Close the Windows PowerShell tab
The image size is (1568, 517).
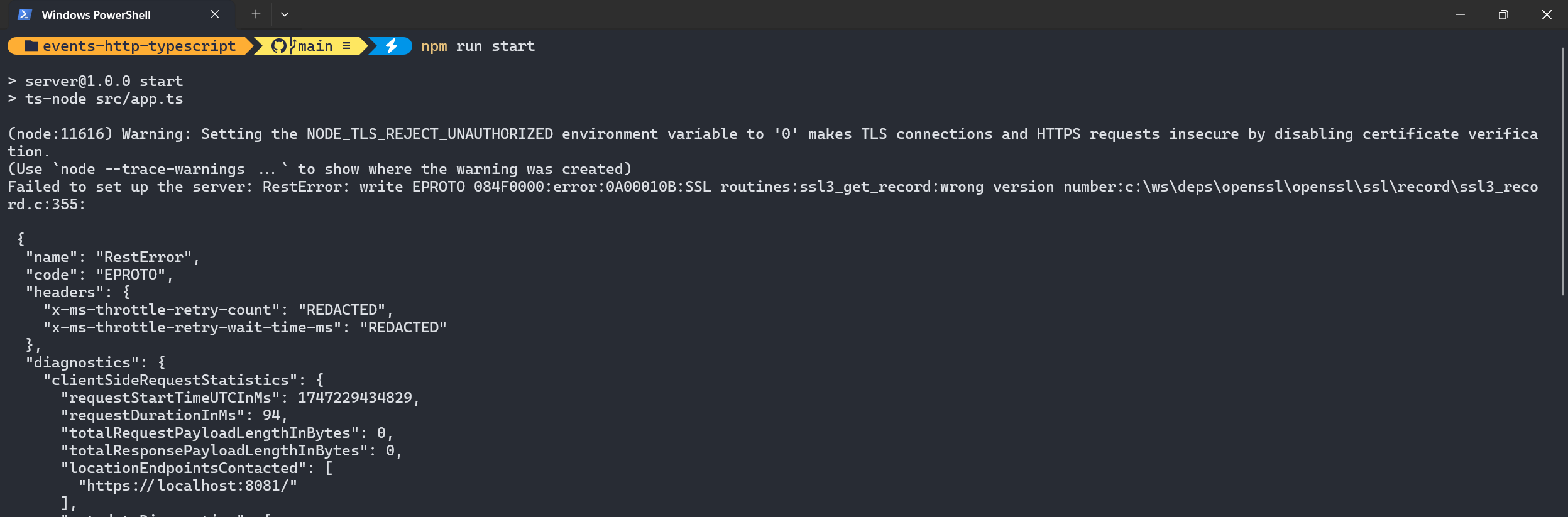[x=214, y=14]
